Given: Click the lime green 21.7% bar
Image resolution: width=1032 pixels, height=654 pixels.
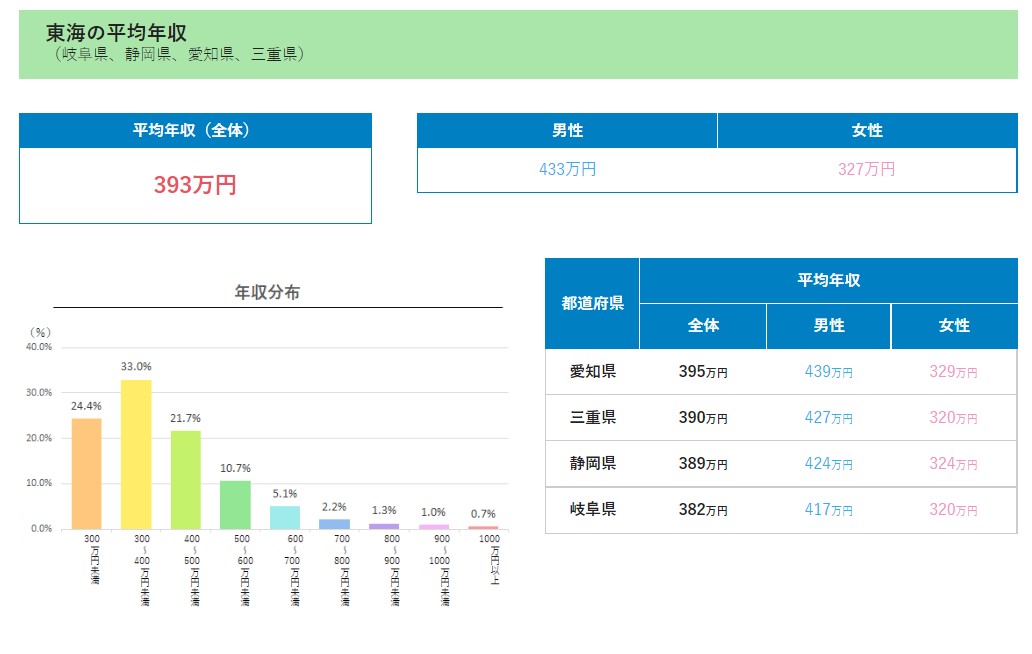Looking at the screenshot, I should tap(186, 480).
